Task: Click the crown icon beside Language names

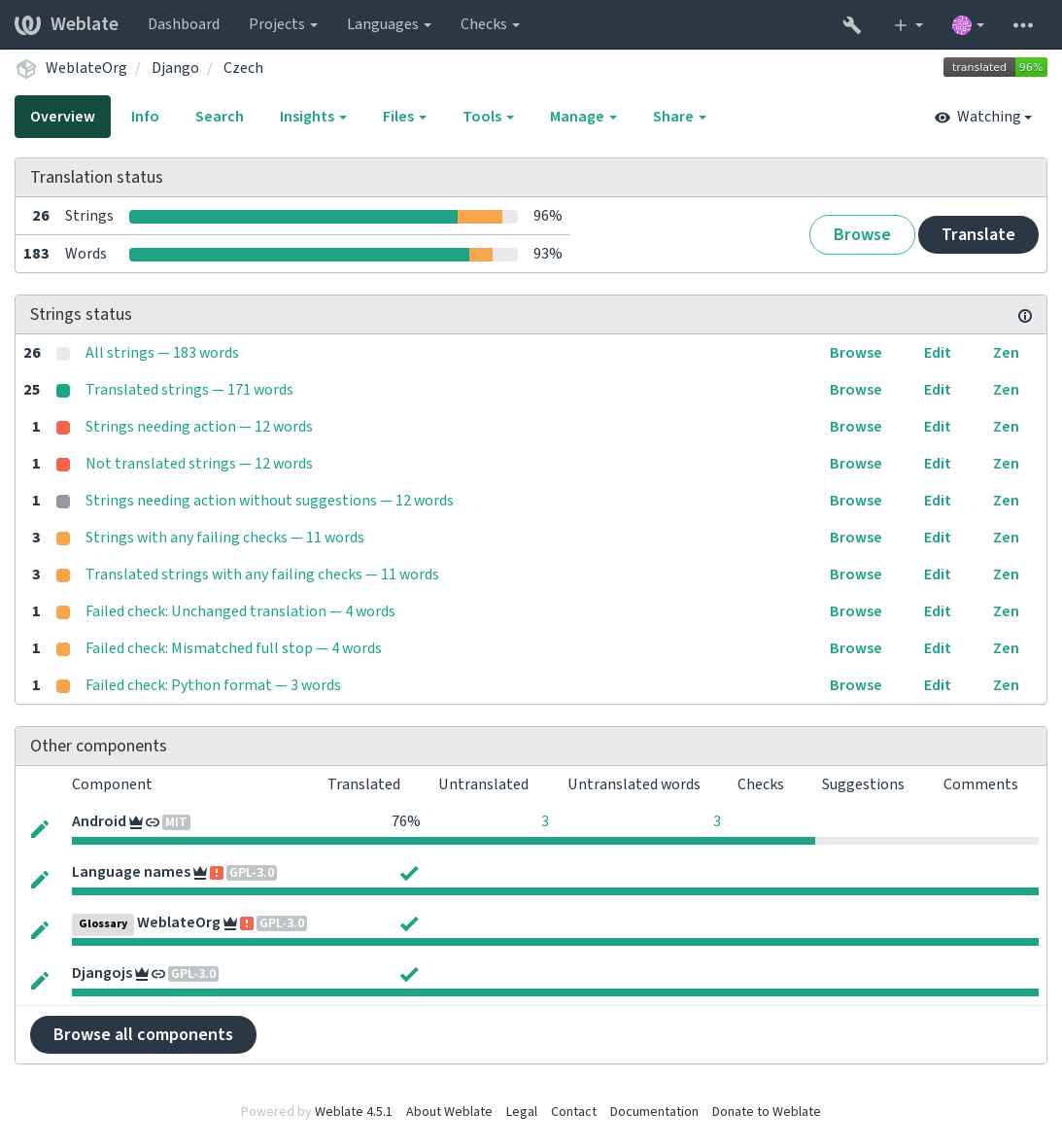Action: tap(200, 873)
